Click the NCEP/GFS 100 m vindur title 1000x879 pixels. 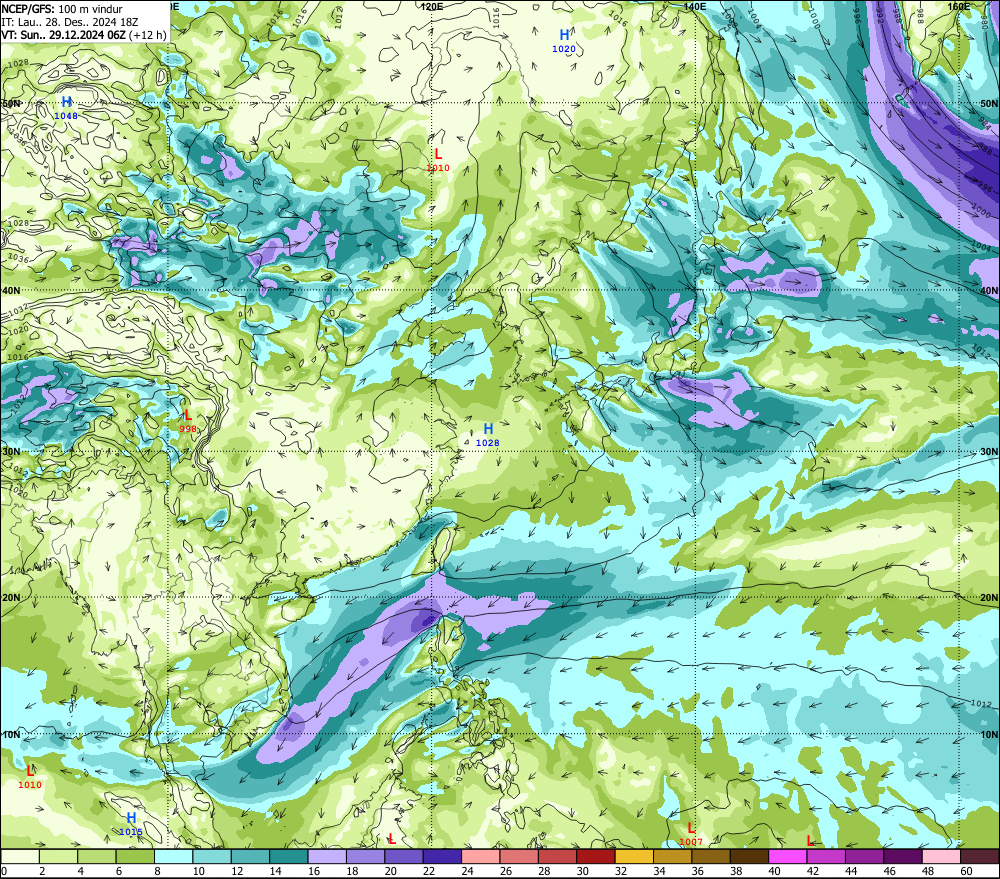(x=62, y=9)
